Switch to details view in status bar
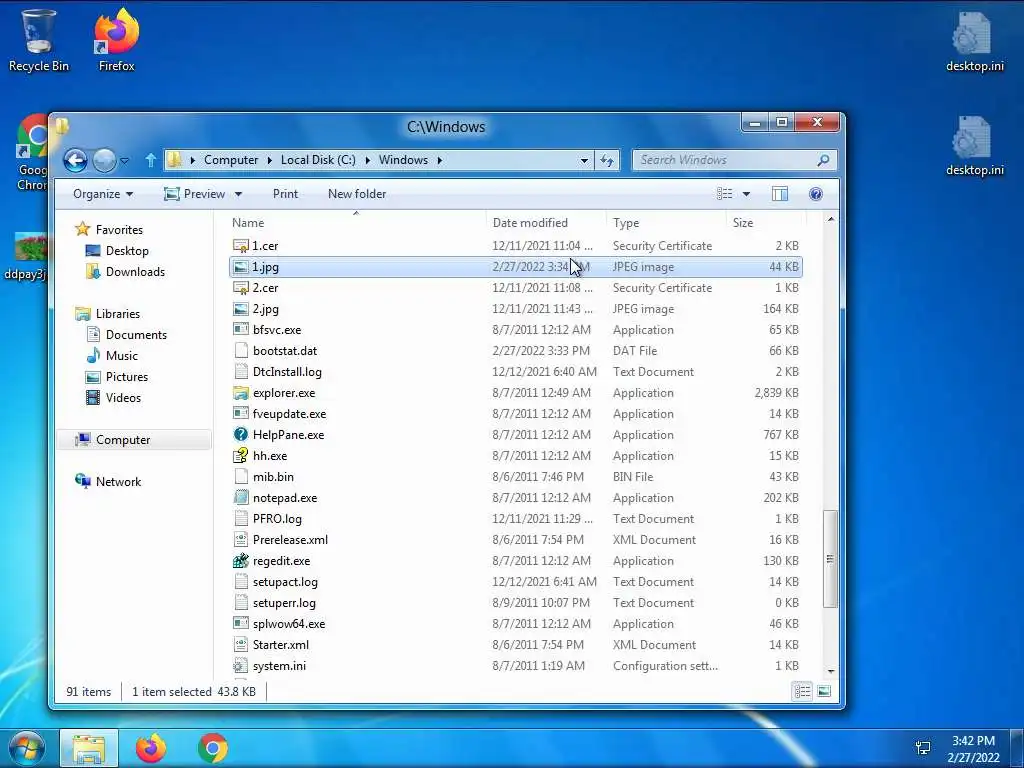Screen dimensions: 1024x768 (803, 691)
